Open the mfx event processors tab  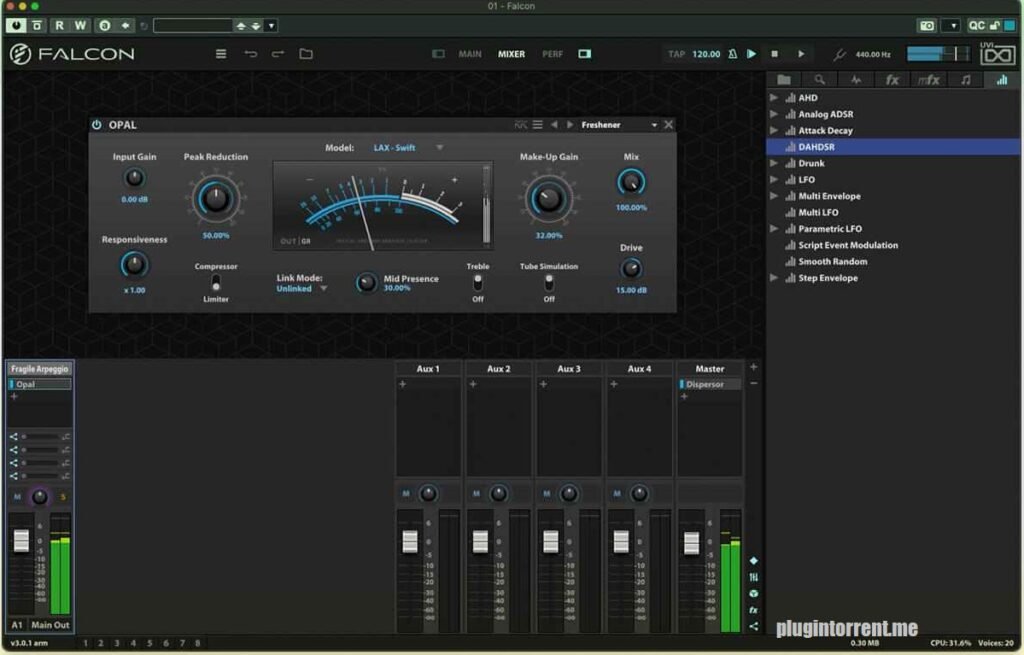point(928,80)
